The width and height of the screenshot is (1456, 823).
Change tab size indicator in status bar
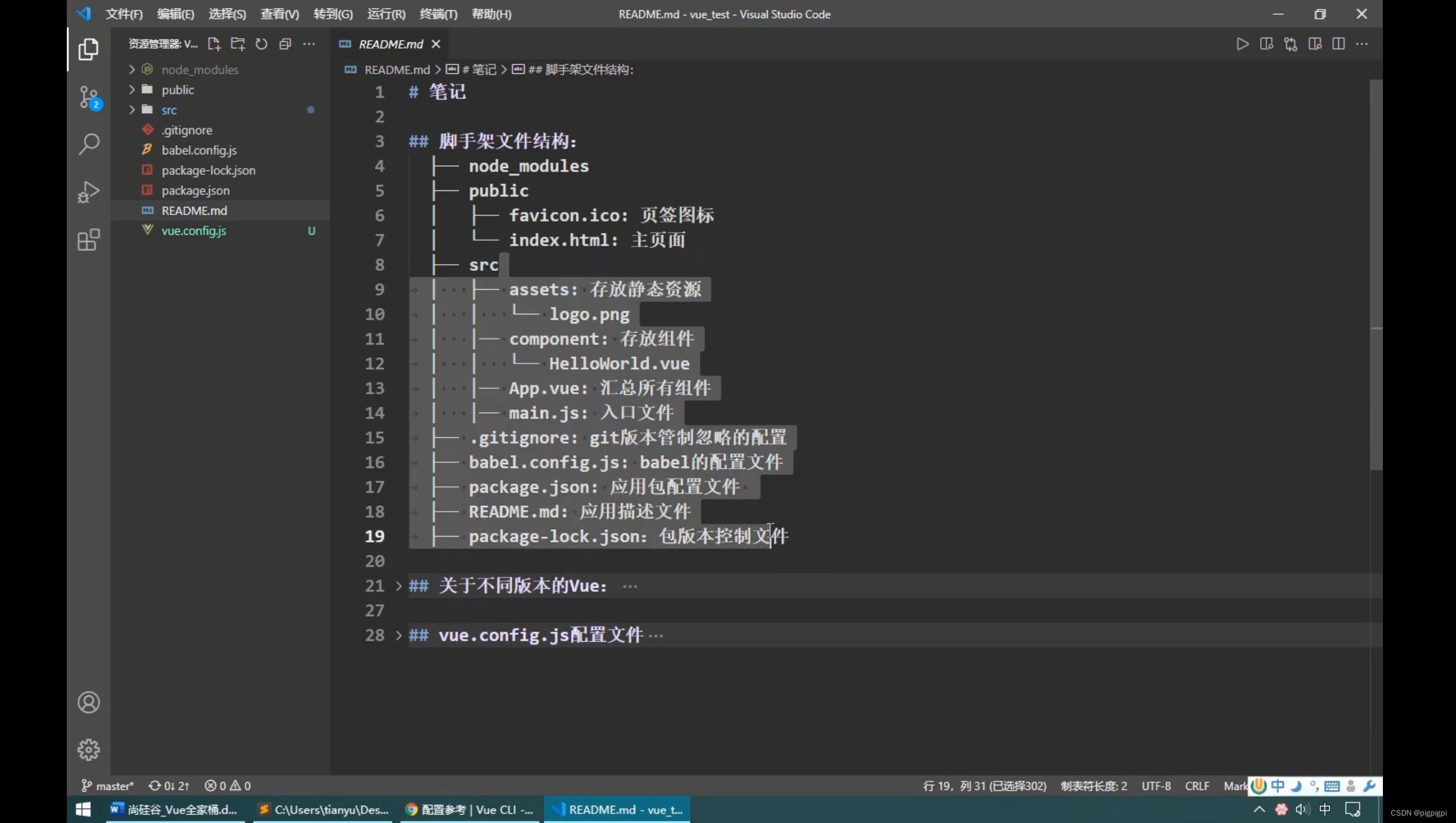(x=1094, y=786)
